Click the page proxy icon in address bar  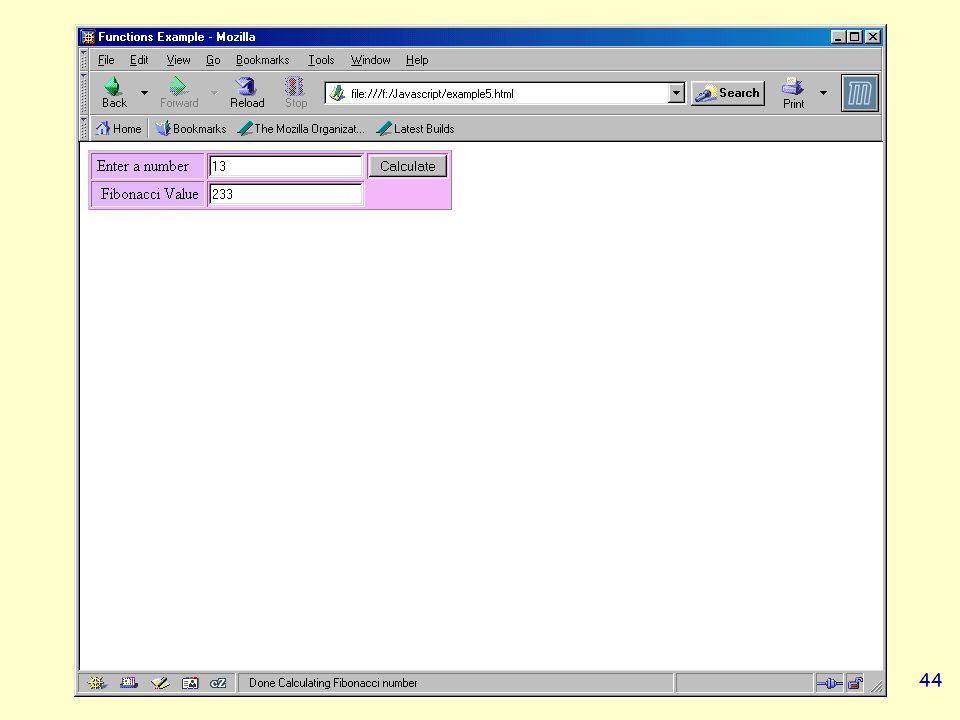[x=337, y=94]
